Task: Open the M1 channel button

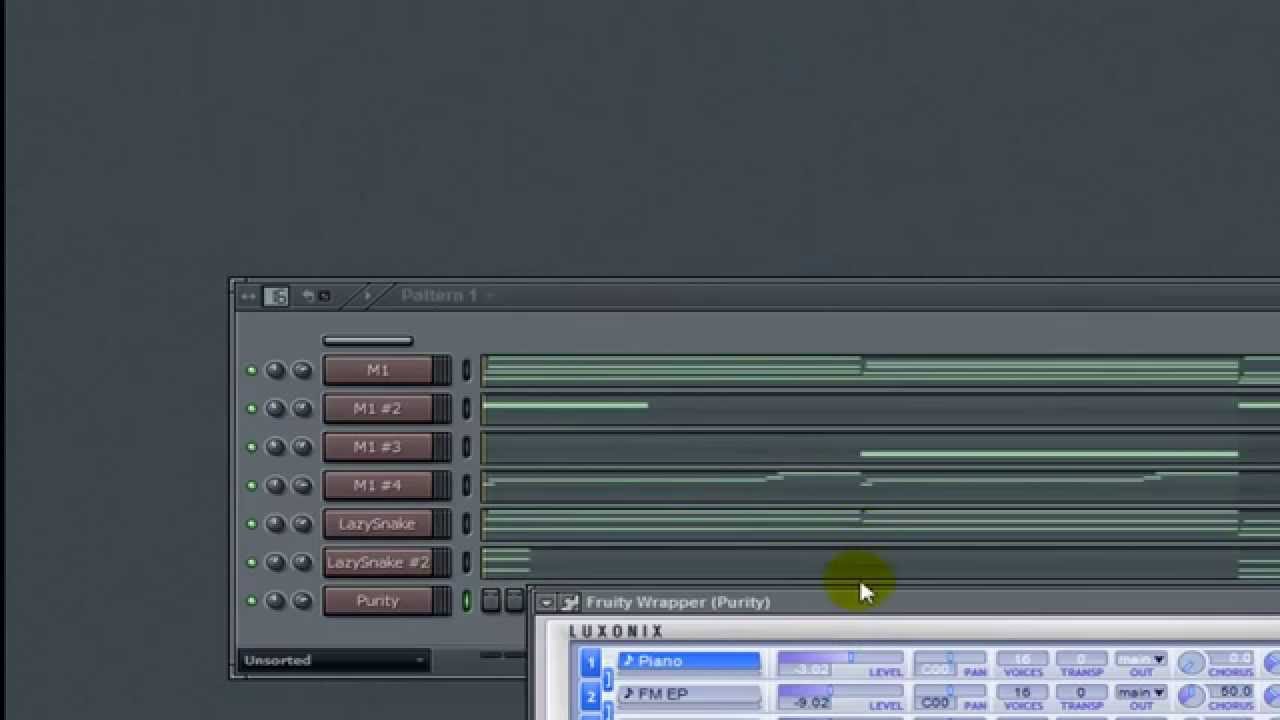Action: pyautogui.click(x=378, y=371)
